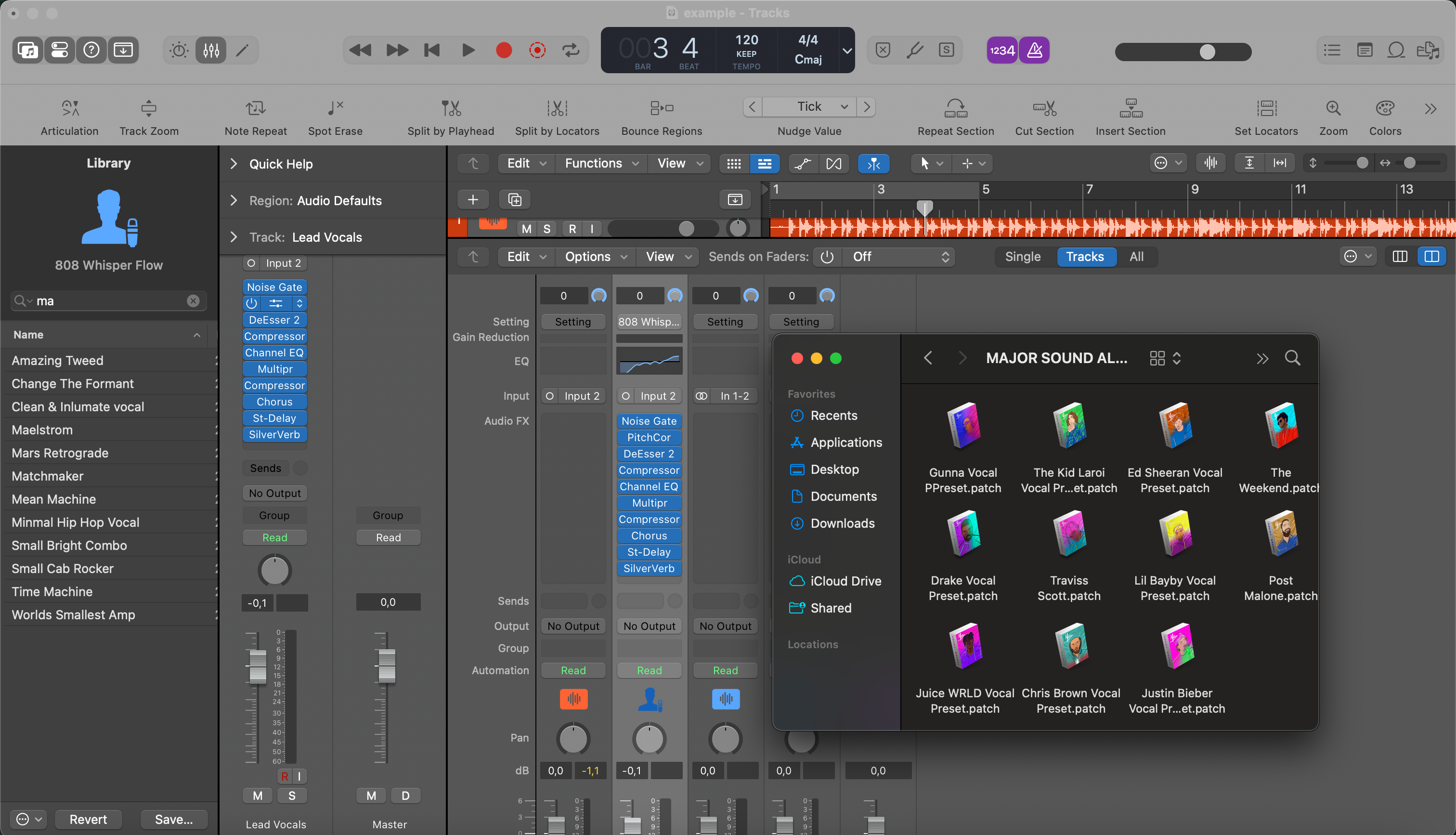Click the Note Repeat icon
The height and width of the screenshot is (835, 1456).
coord(256,109)
